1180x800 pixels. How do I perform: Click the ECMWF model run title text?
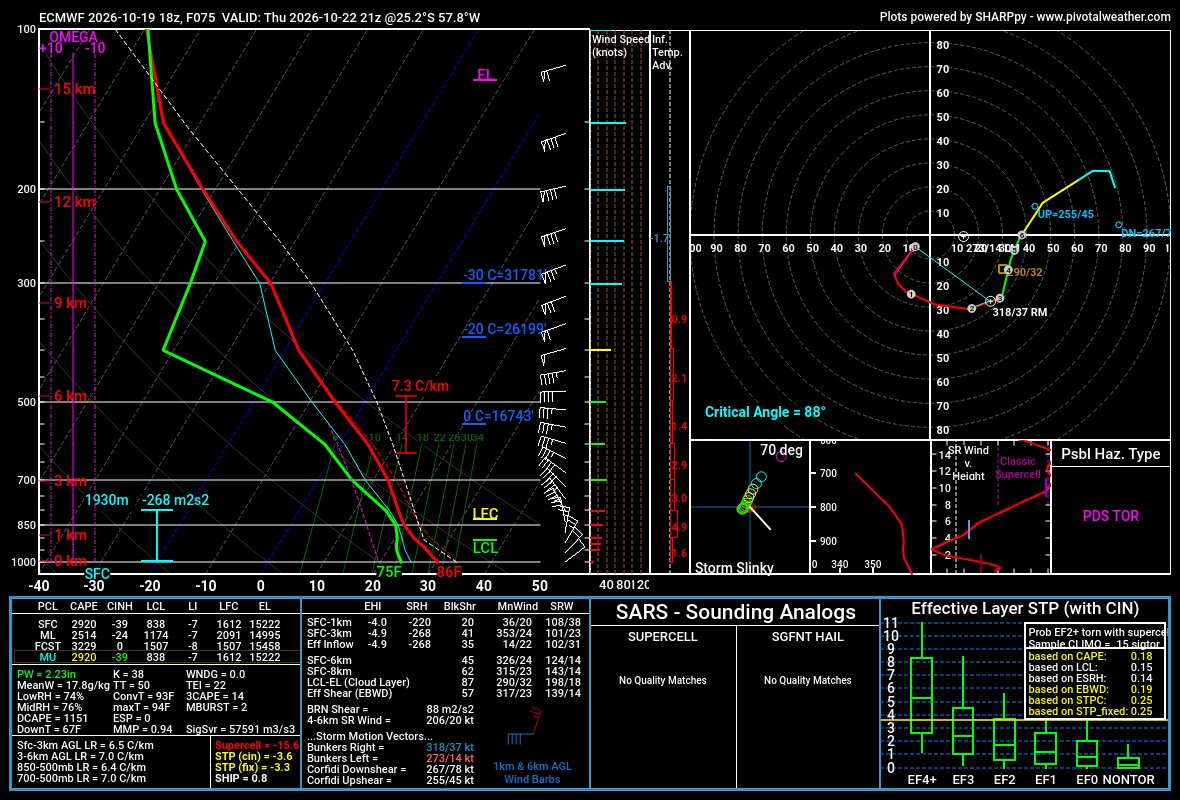260,17
